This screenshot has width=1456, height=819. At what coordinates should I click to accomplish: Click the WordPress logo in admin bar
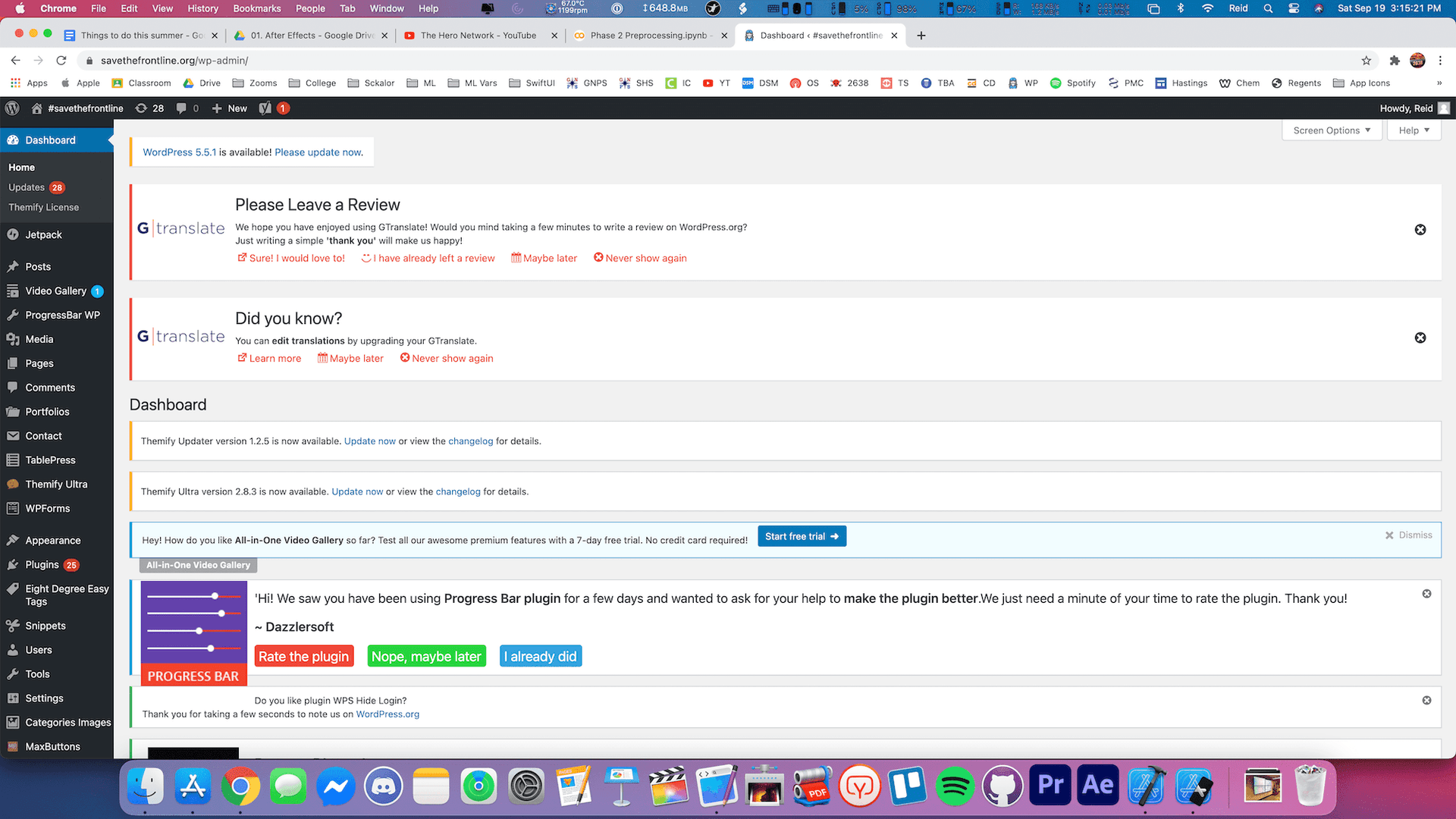tap(12, 108)
